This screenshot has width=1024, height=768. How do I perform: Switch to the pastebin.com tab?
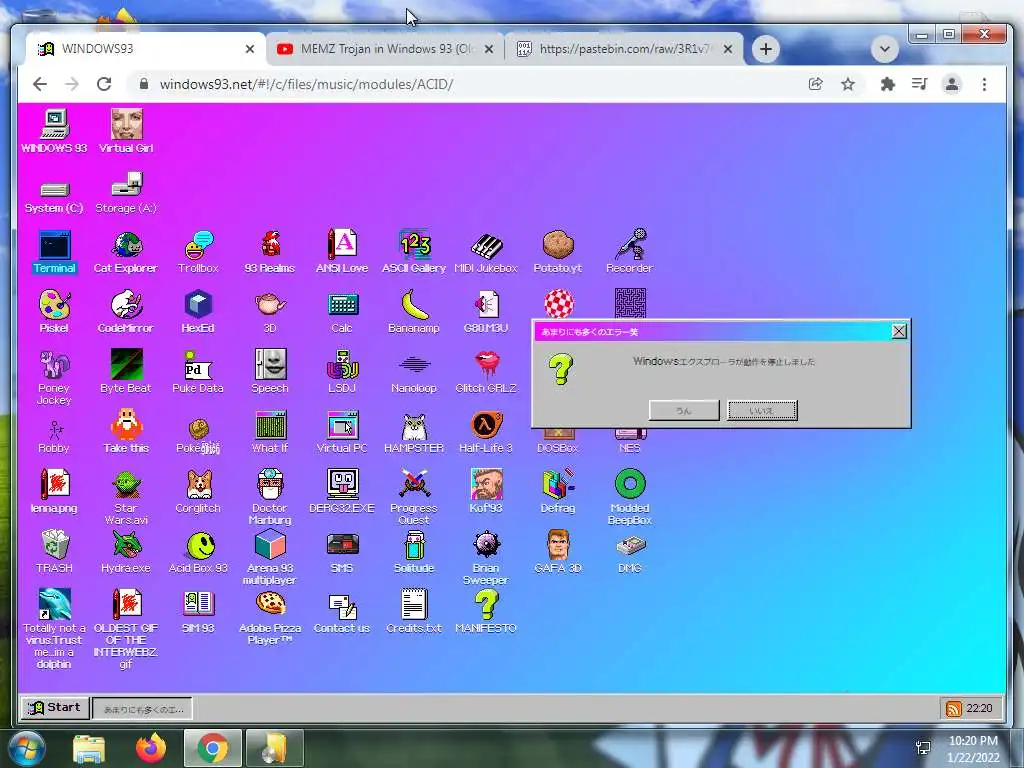coord(624,49)
